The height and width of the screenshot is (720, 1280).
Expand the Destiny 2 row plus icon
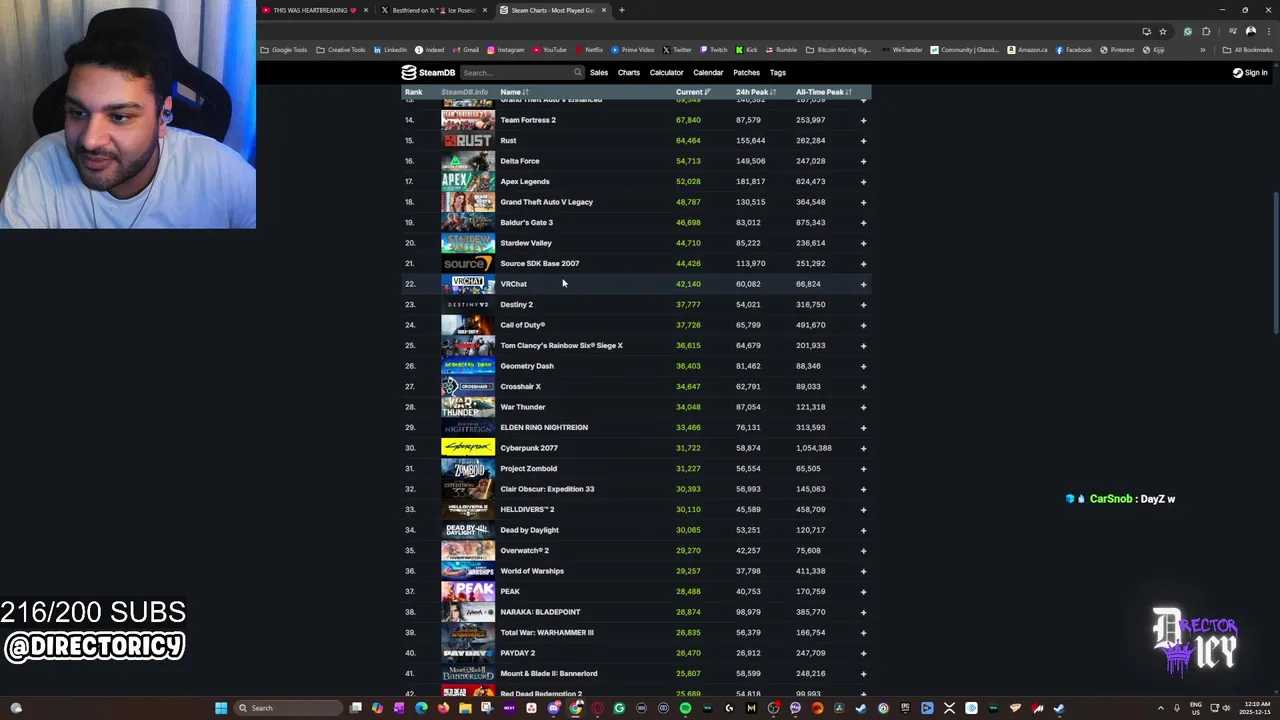tap(863, 305)
